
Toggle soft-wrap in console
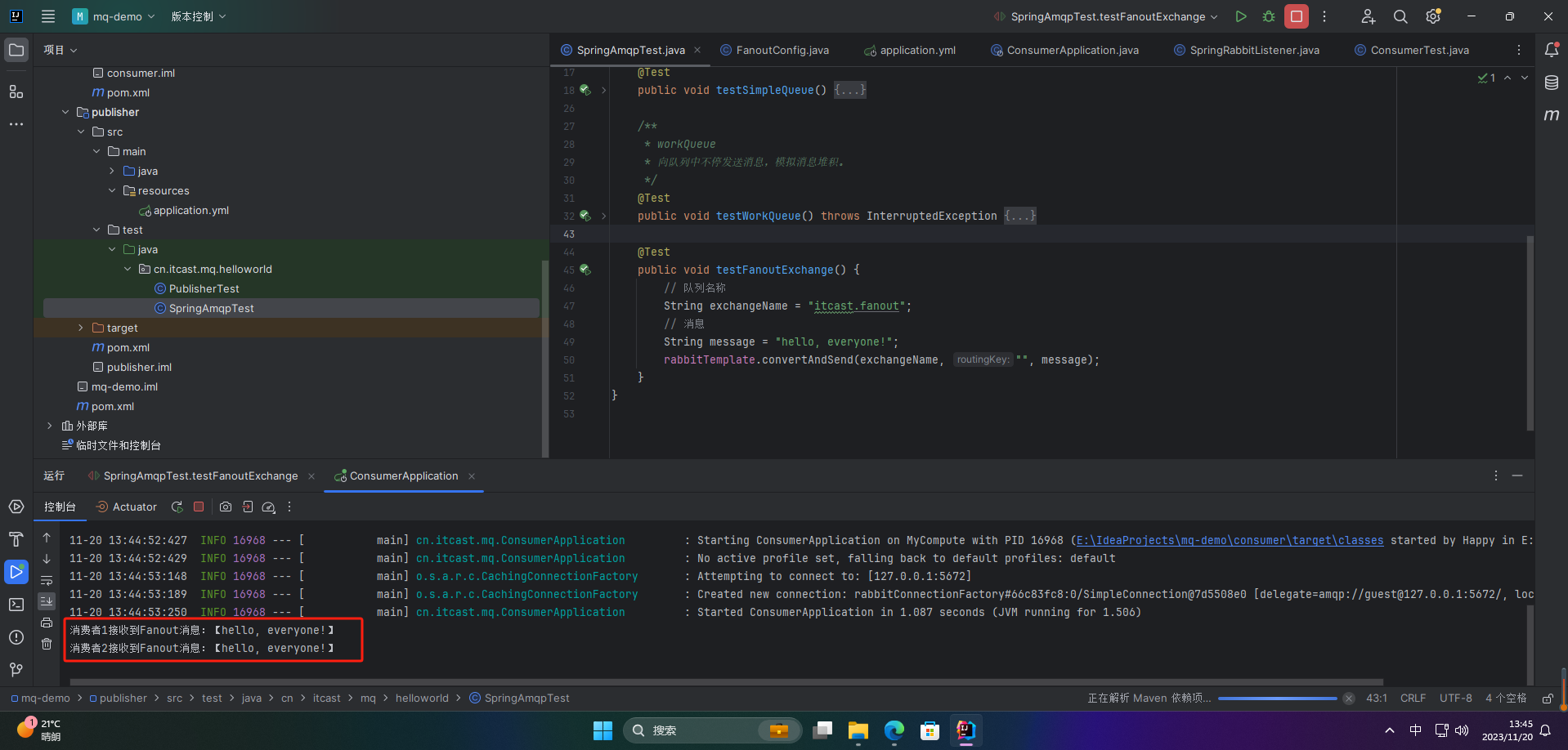coord(47,580)
